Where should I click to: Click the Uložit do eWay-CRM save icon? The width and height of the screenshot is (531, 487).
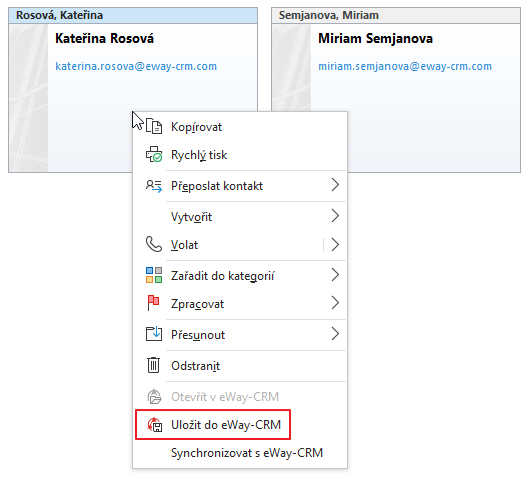coord(155,425)
